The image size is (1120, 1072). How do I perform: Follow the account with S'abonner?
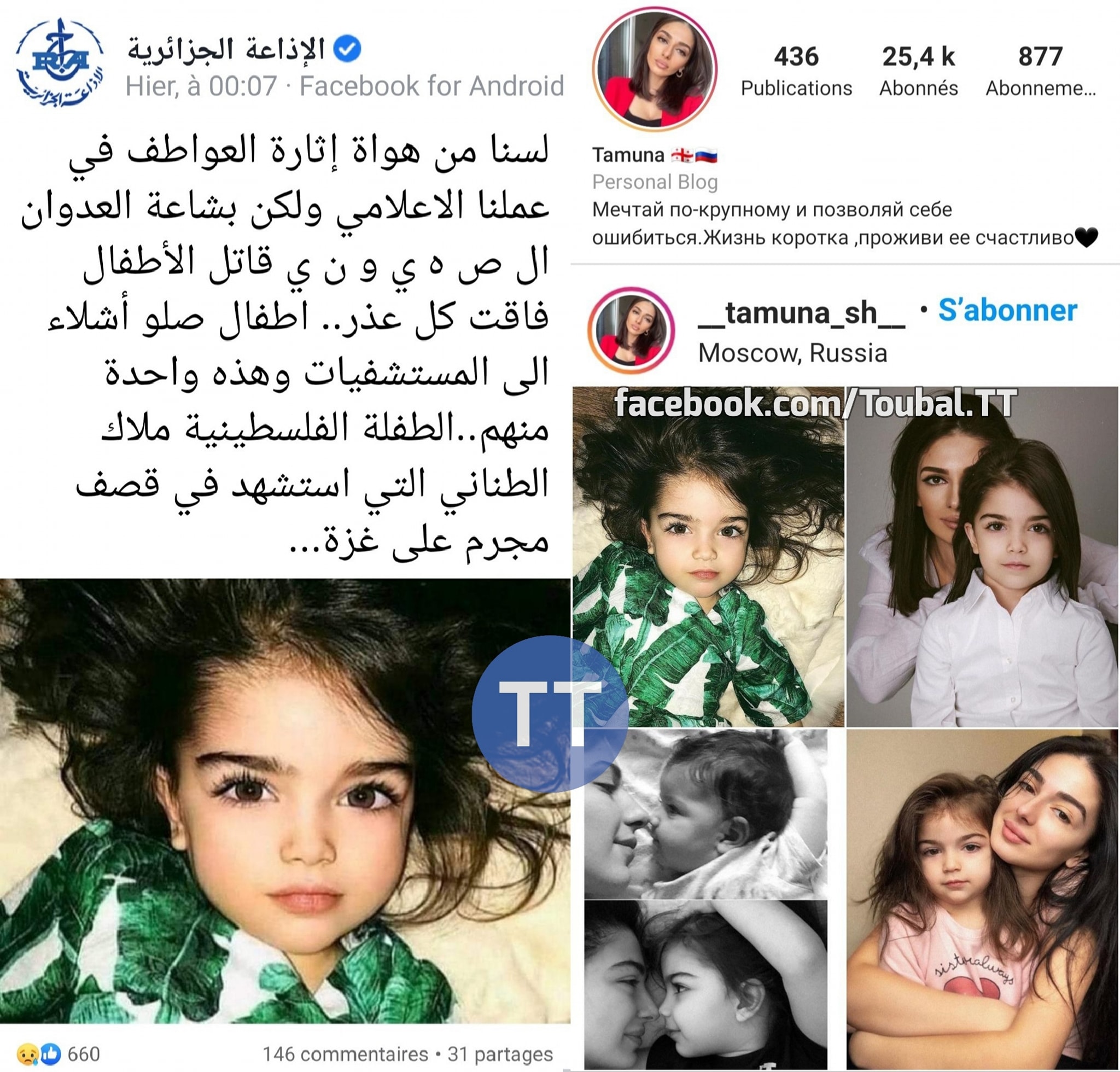point(1007,311)
